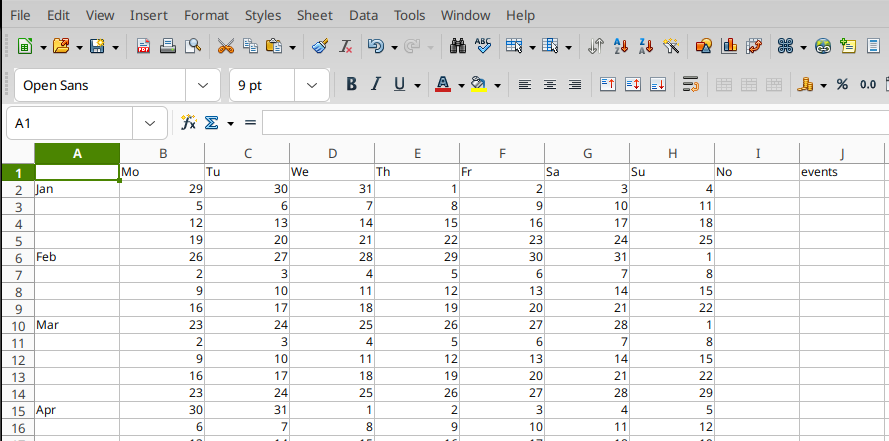
Task: Click the equals Formula button
Action: pyautogui.click(x=250, y=122)
